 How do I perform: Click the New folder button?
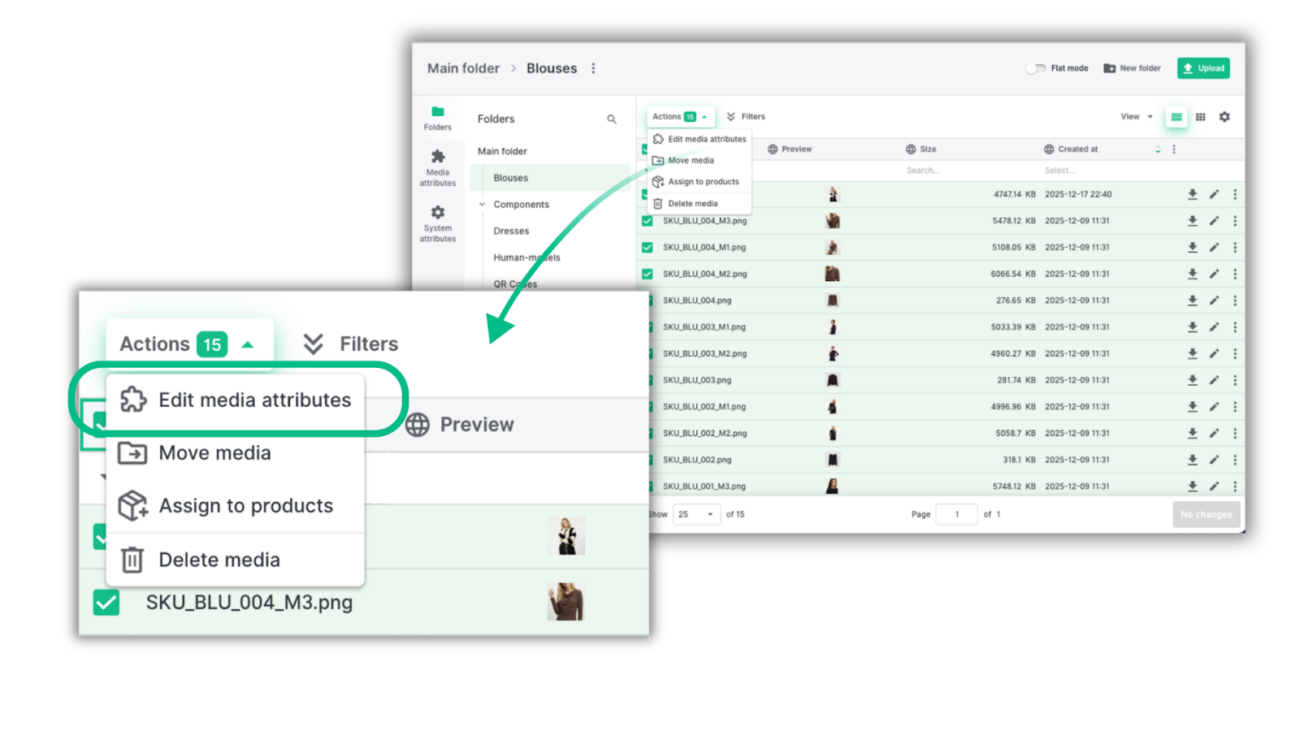click(1132, 68)
